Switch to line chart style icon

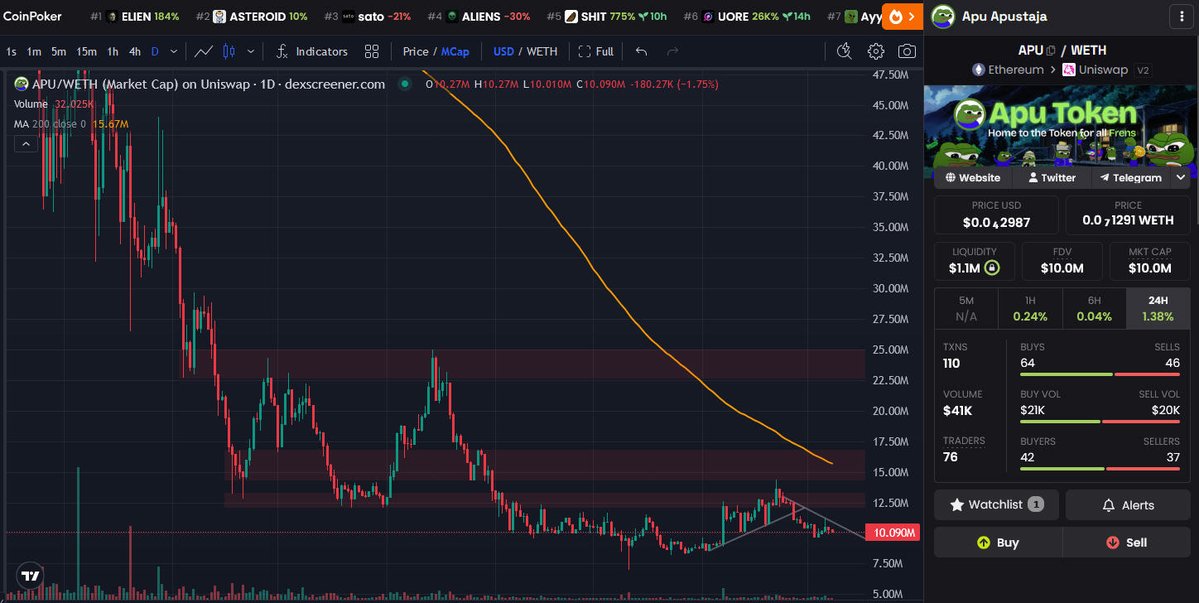(203, 51)
